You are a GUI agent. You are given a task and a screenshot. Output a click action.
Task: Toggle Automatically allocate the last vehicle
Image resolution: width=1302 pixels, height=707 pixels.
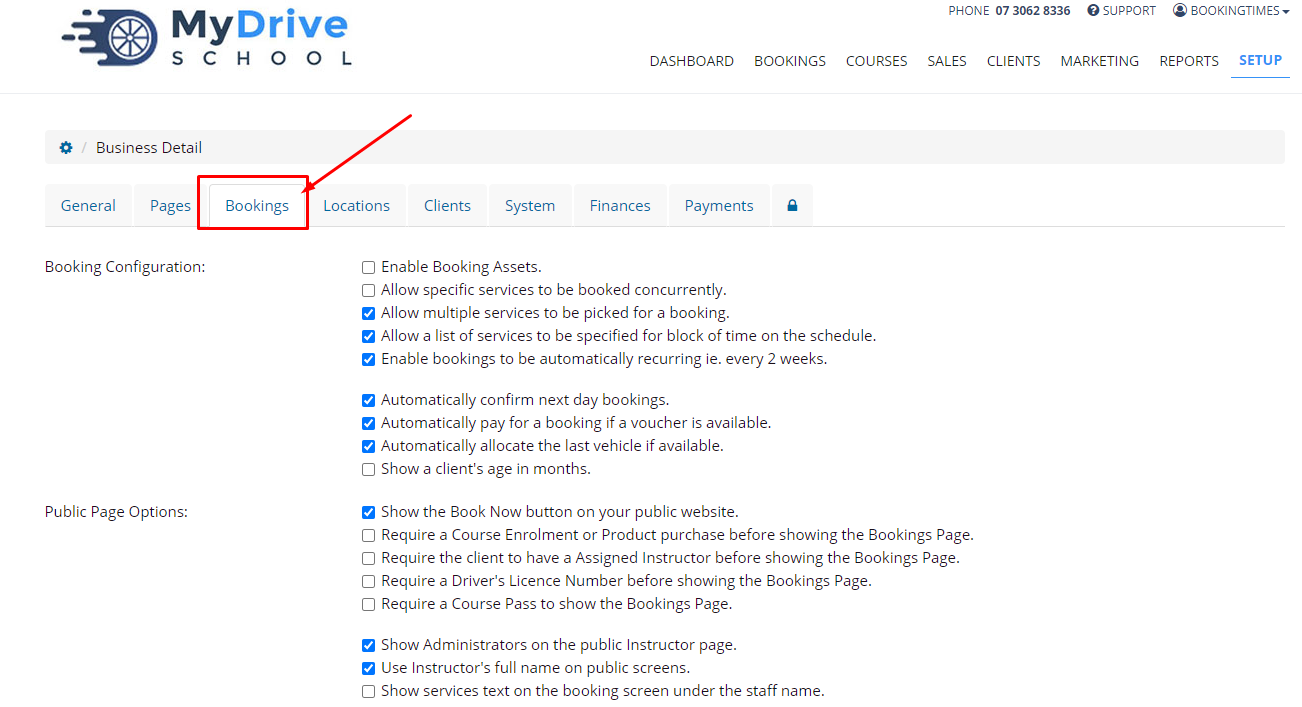click(x=369, y=446)
